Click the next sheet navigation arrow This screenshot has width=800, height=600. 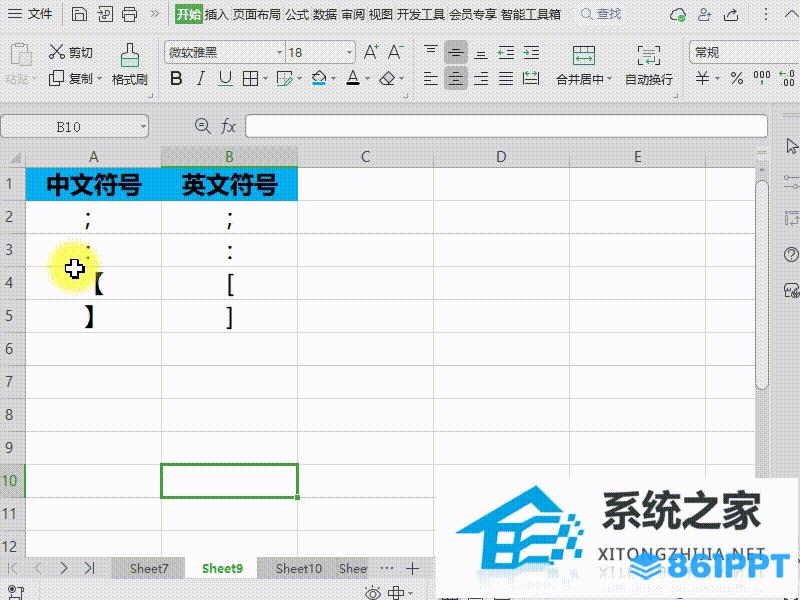pos(63,568)
